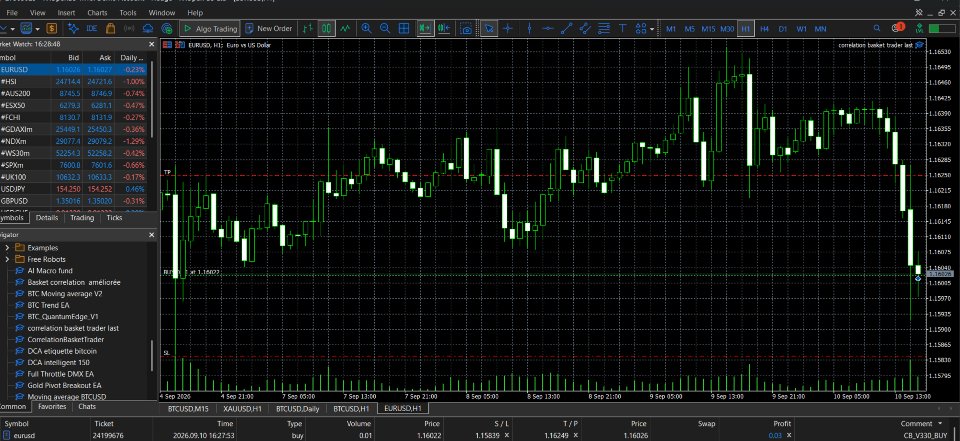Open the Window menu
This screenshot has height=441, width=960.
click(x=162, y=12)
